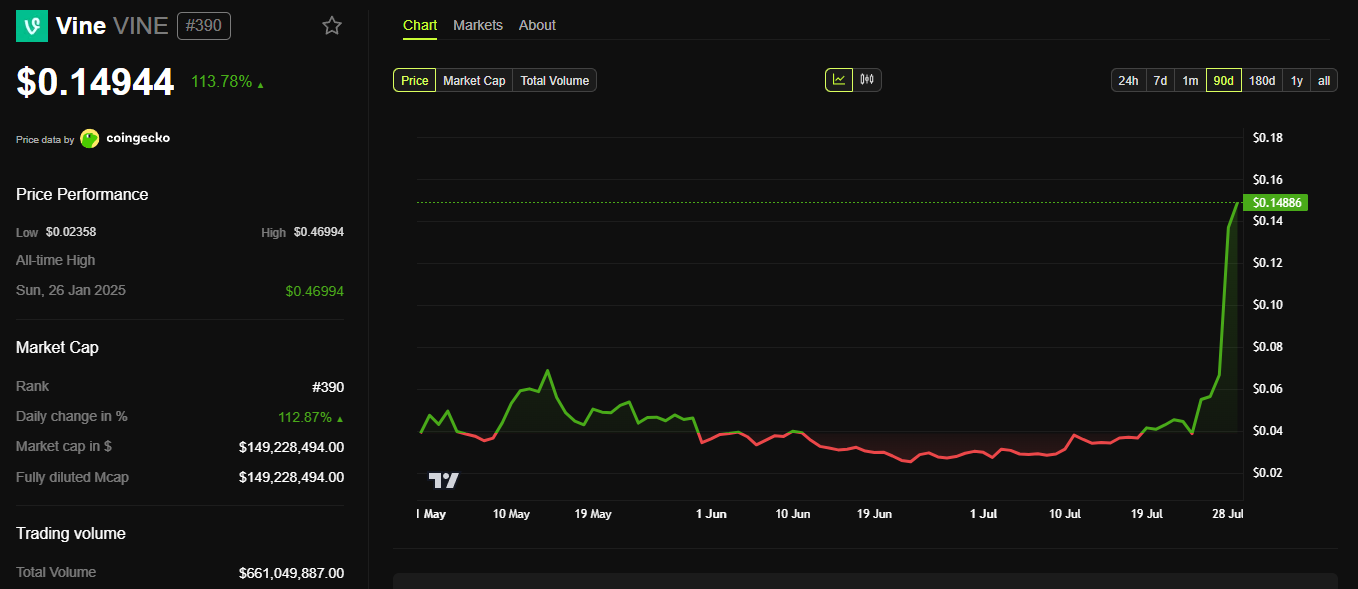
Task: Click the 19 Jun axis label
Action: click(x=874, y=514)
